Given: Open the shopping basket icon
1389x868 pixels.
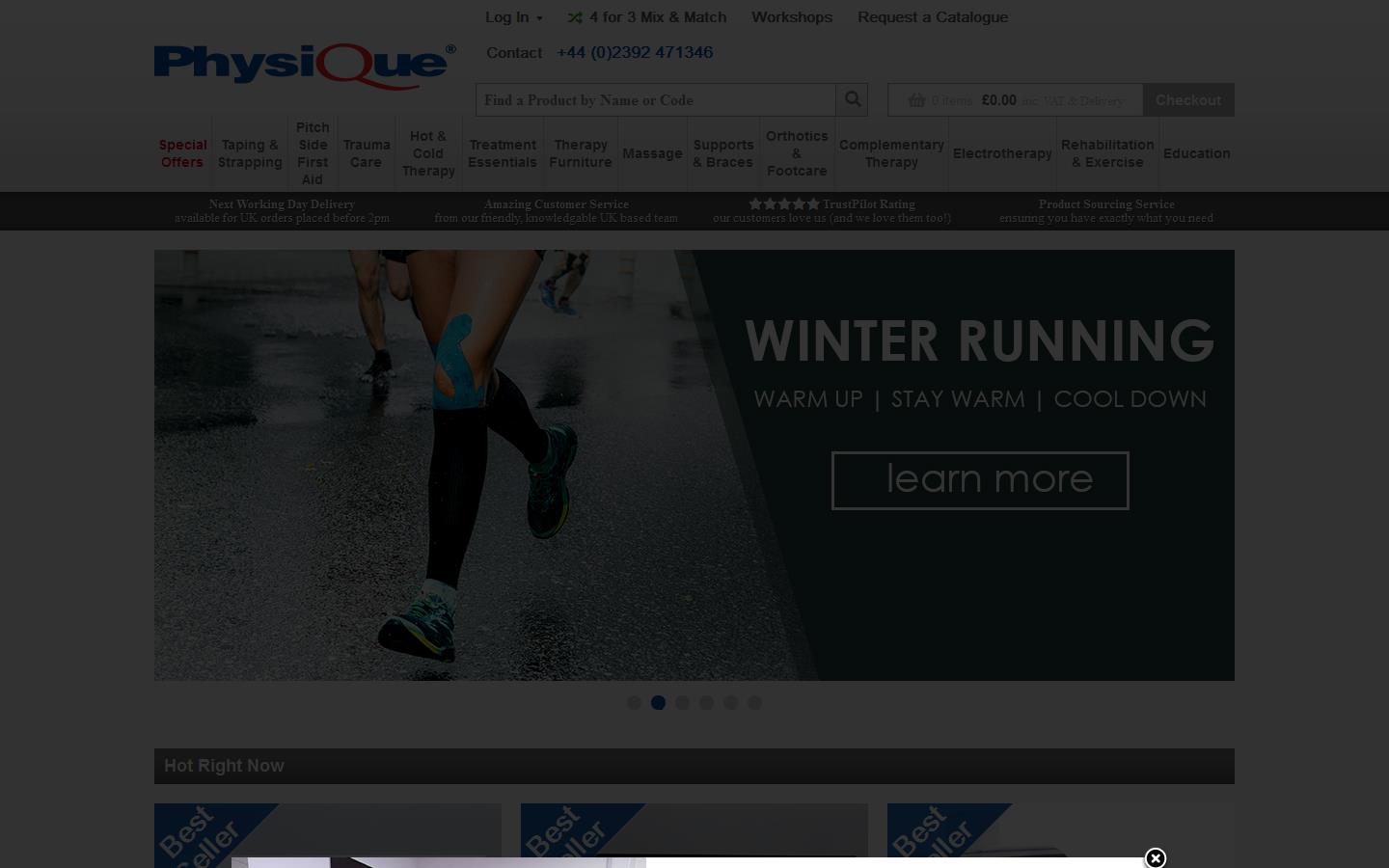Looking at the screenshot, I should [x=915, y=100].
